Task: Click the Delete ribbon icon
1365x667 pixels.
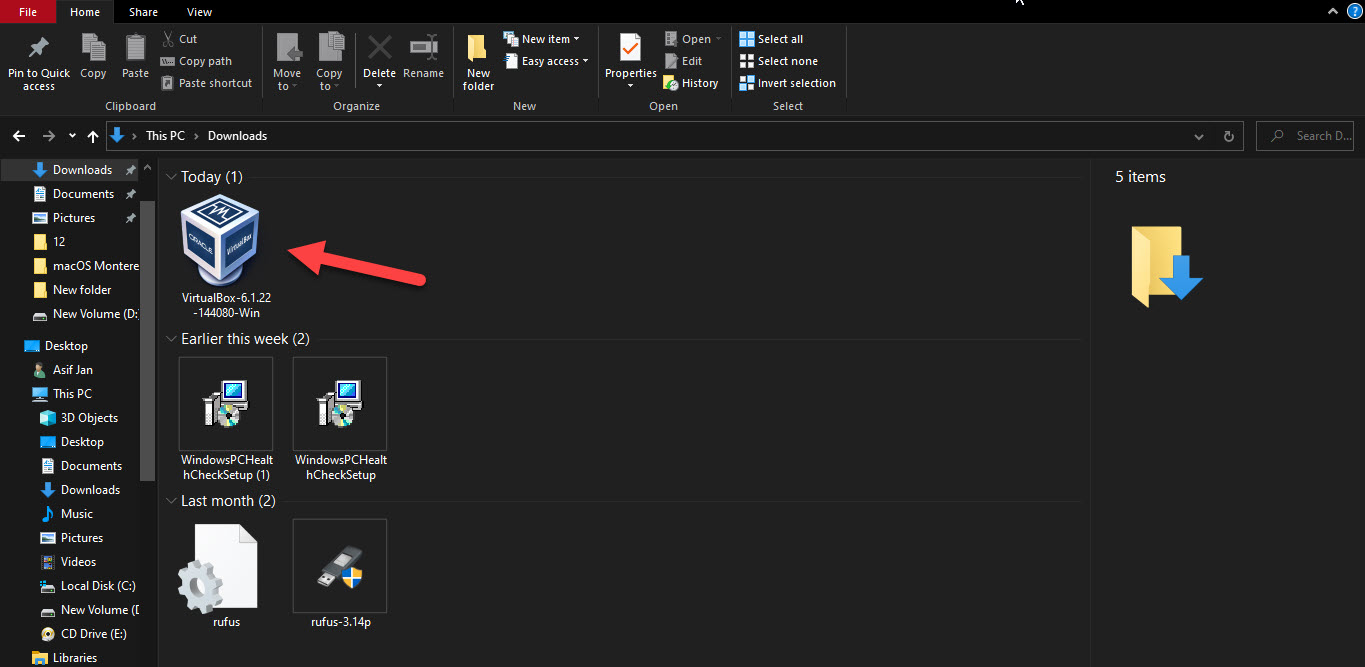Action: tap(379, 48)
